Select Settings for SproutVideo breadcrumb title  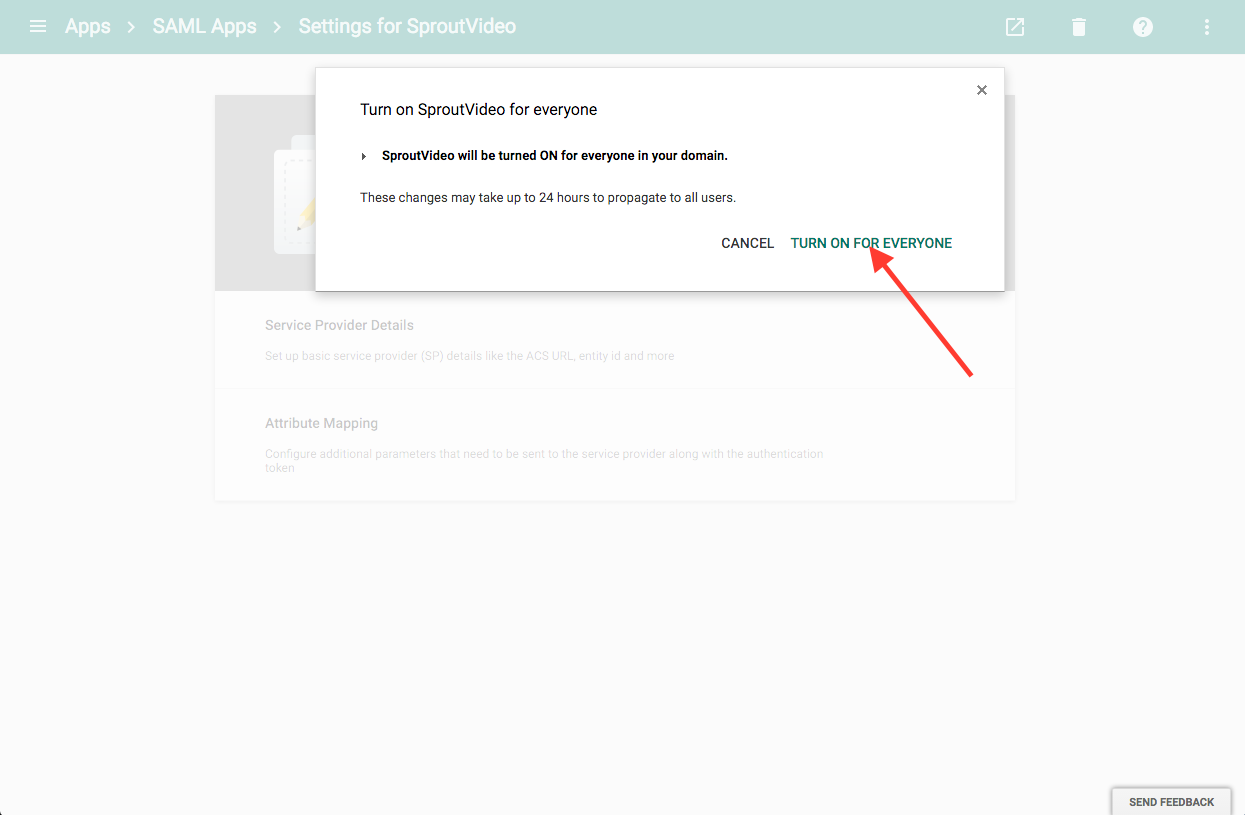[407, 27]
